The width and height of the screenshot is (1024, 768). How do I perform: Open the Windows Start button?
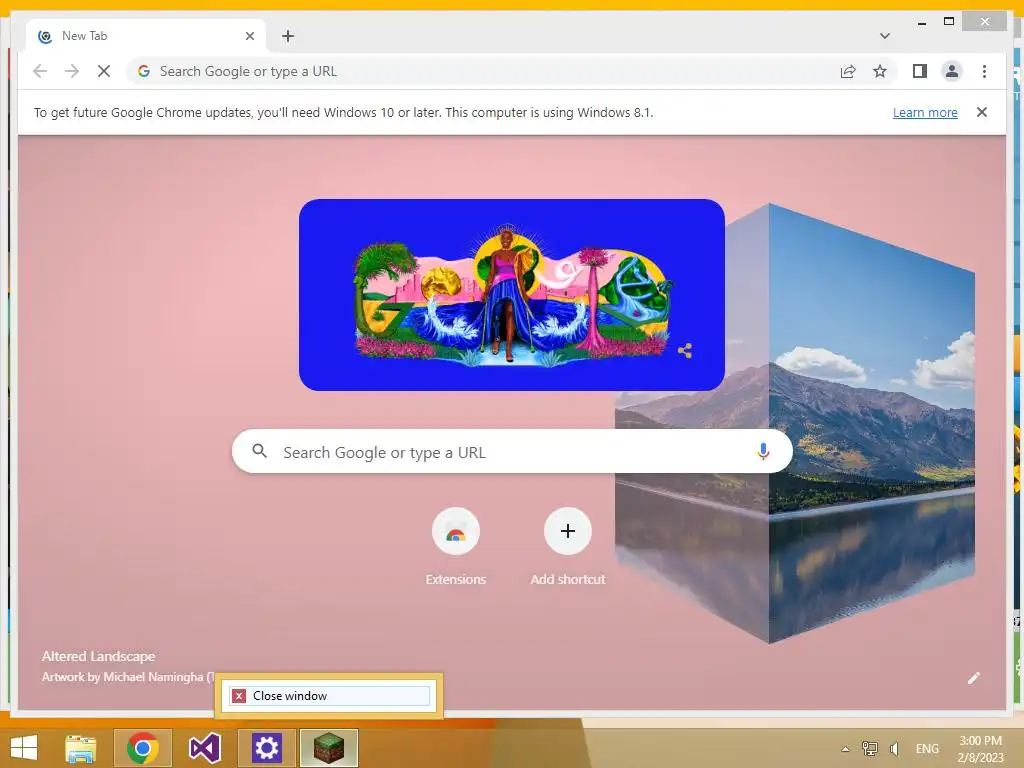pyautogui.click(x=24, y=748)
